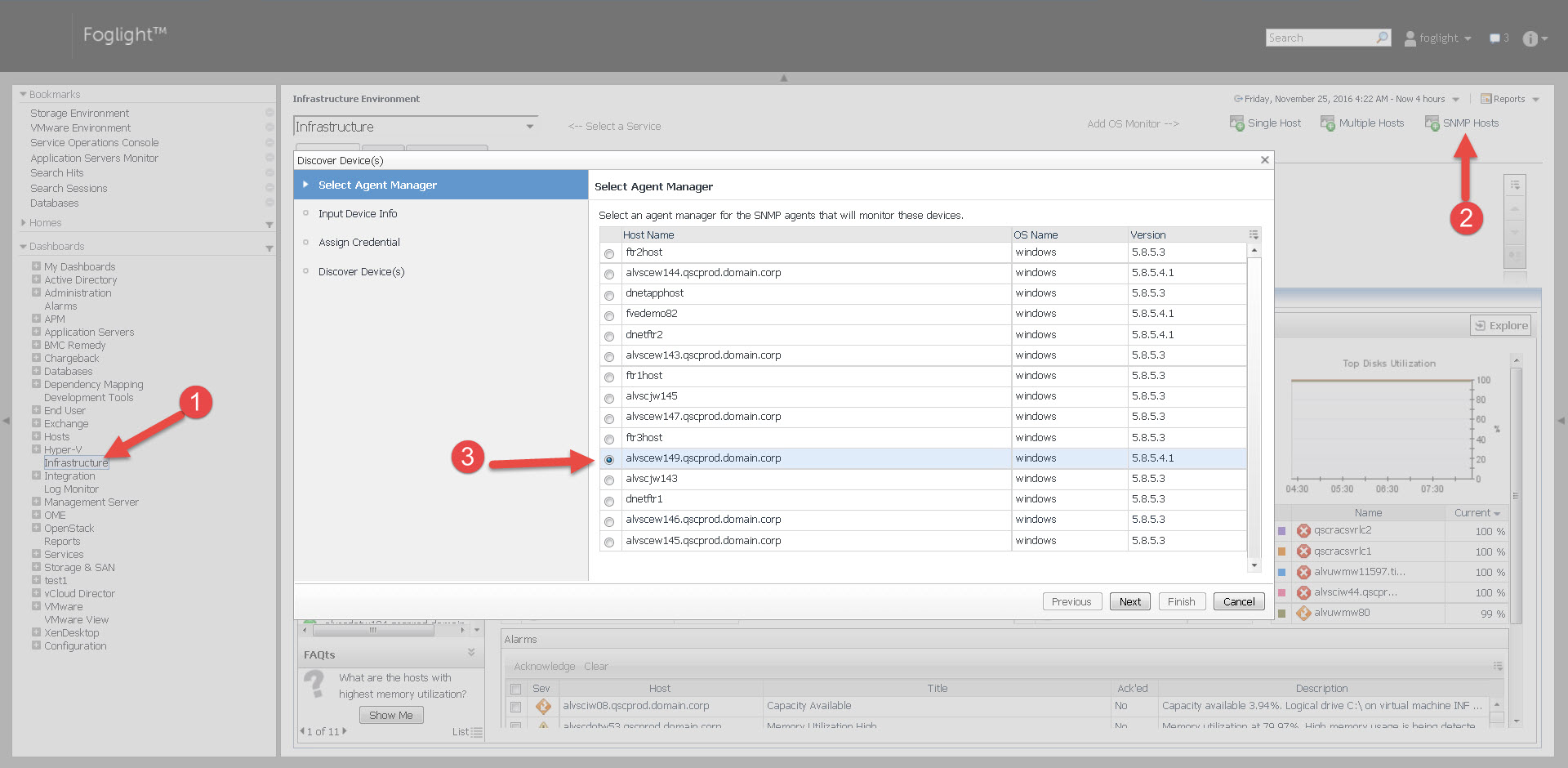Image resolution: width=1568 pixels, height=768 pixels.
Task: Open VMware Environment bookmark
Action: pos(80,127)
